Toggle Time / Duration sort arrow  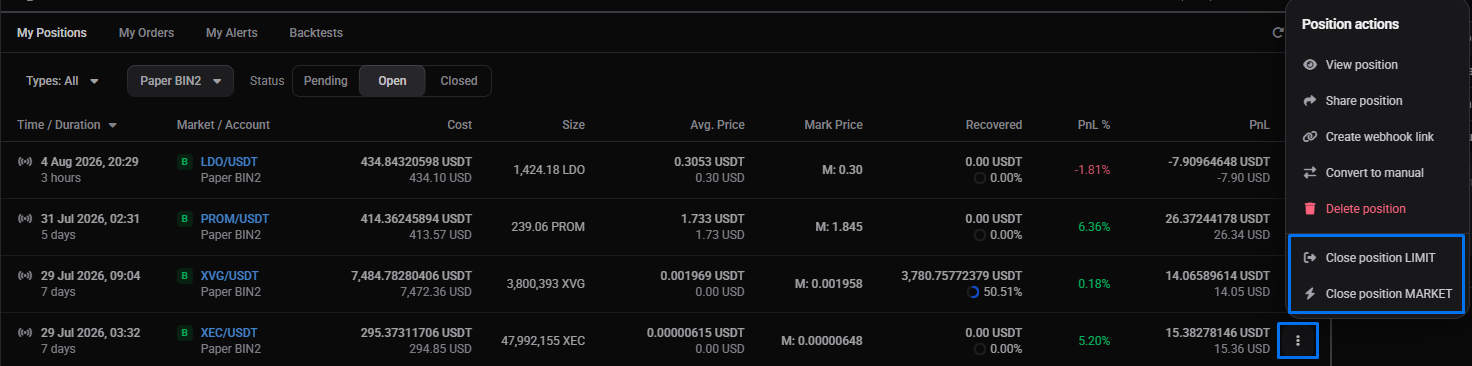(113, 125)
